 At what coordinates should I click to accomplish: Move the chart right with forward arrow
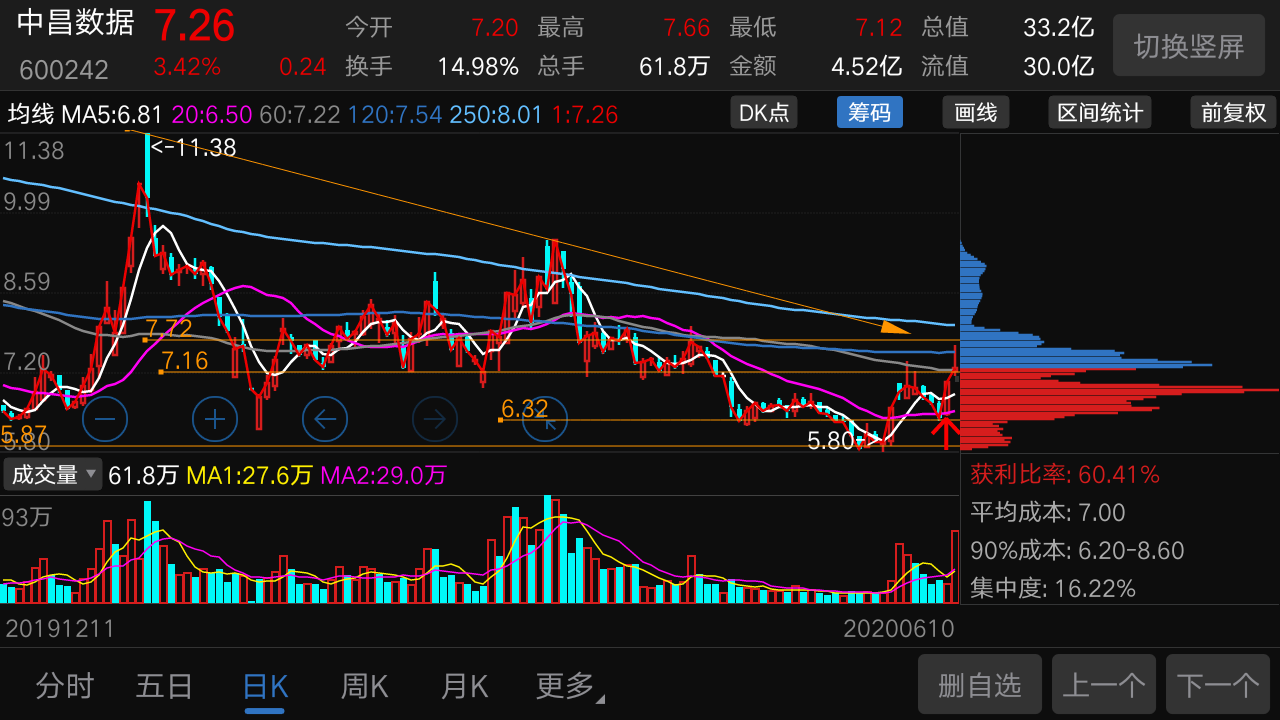[x=434, y=419]
